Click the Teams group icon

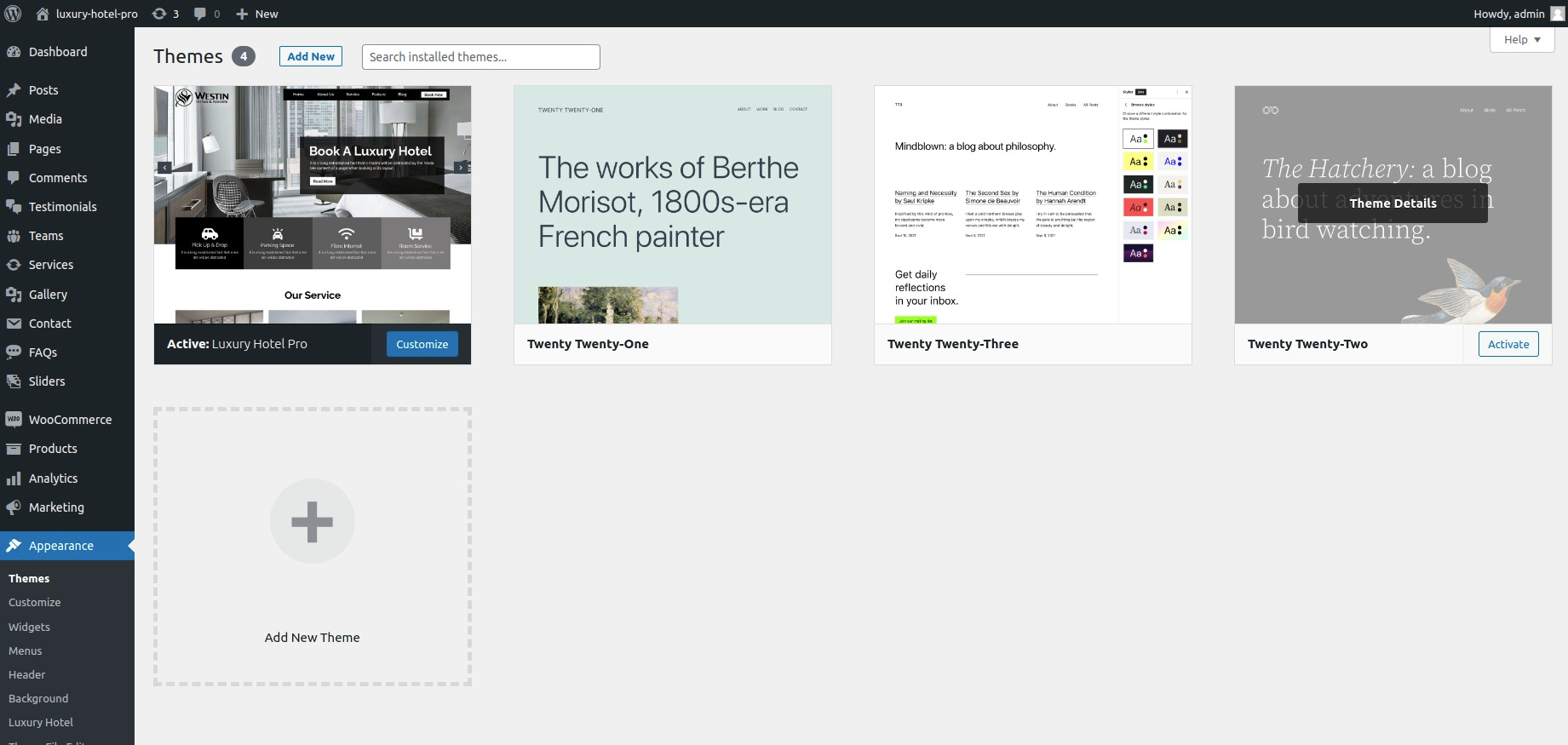14,236
